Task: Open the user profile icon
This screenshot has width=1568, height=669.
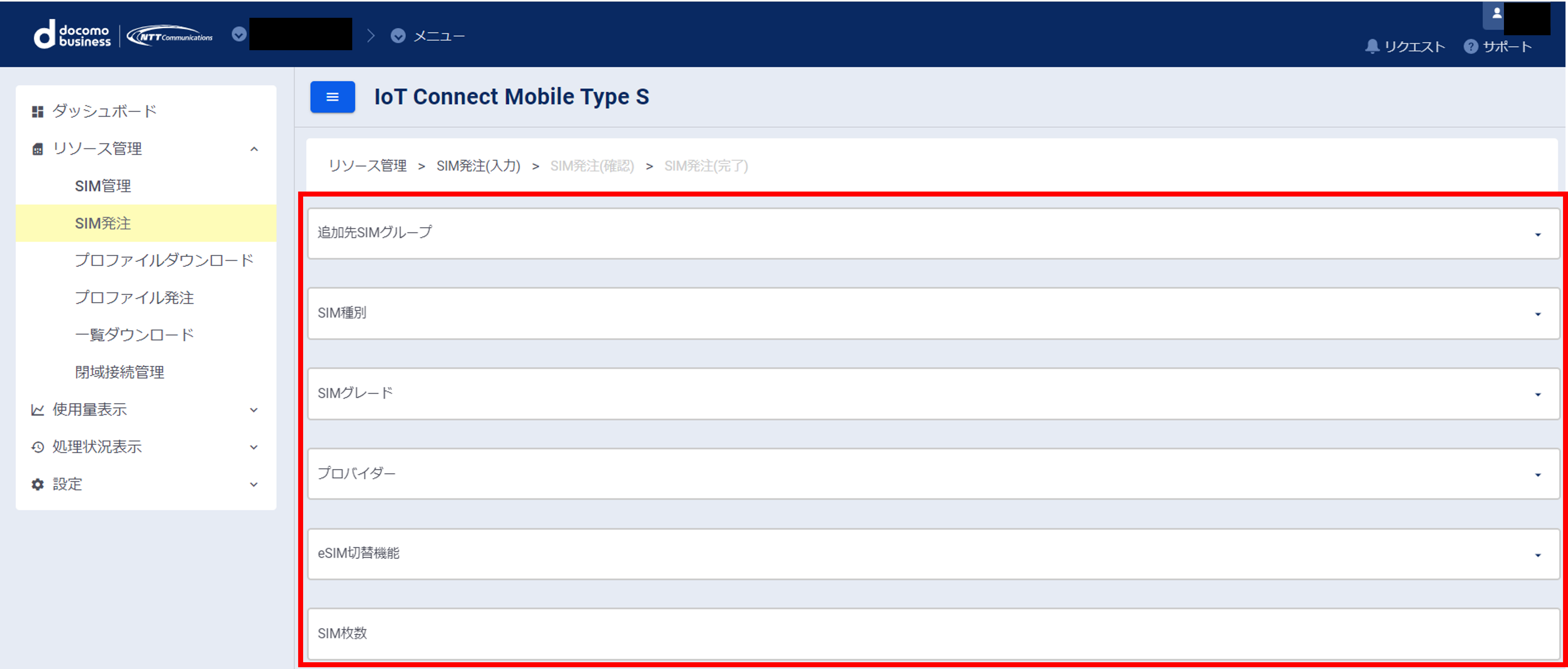Action: [x=1496, y=14]
